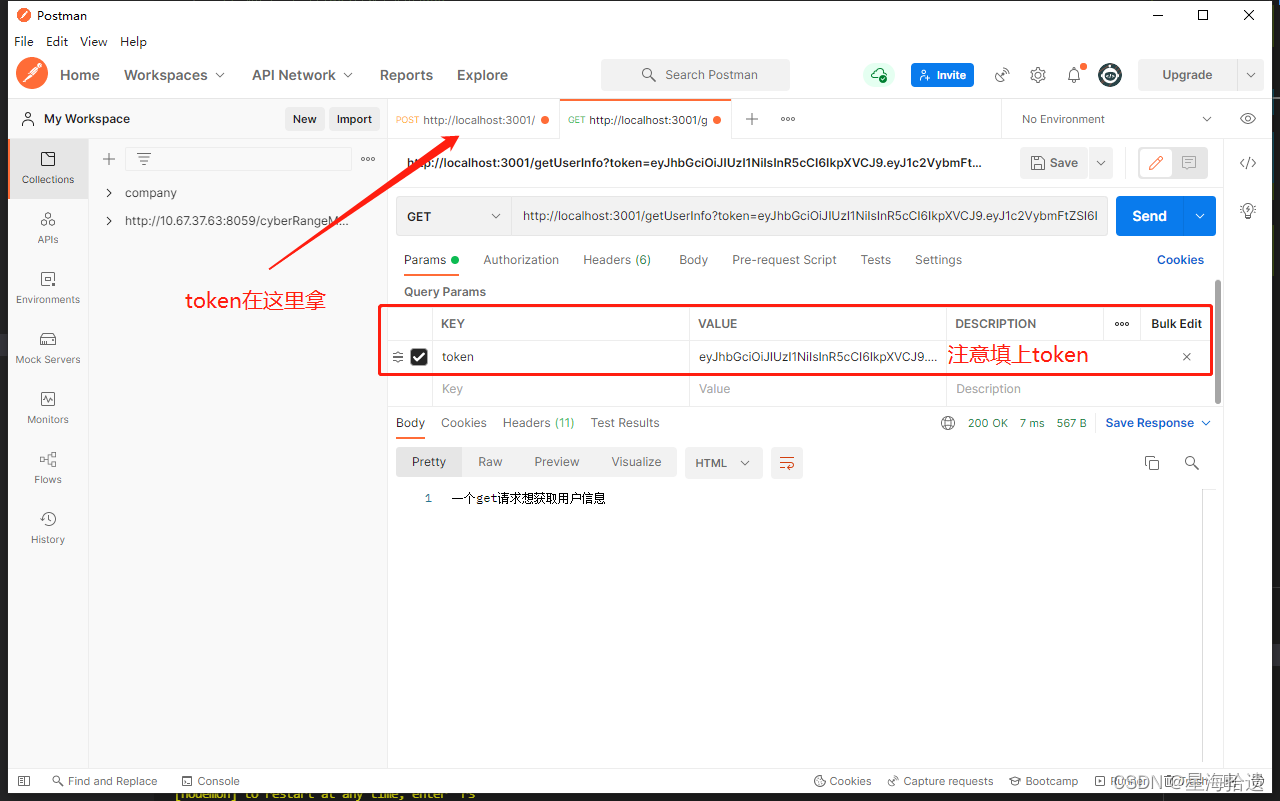Open the Edit menu
This screenshot has width=1280, height=801.
click(x=57, y=42)
